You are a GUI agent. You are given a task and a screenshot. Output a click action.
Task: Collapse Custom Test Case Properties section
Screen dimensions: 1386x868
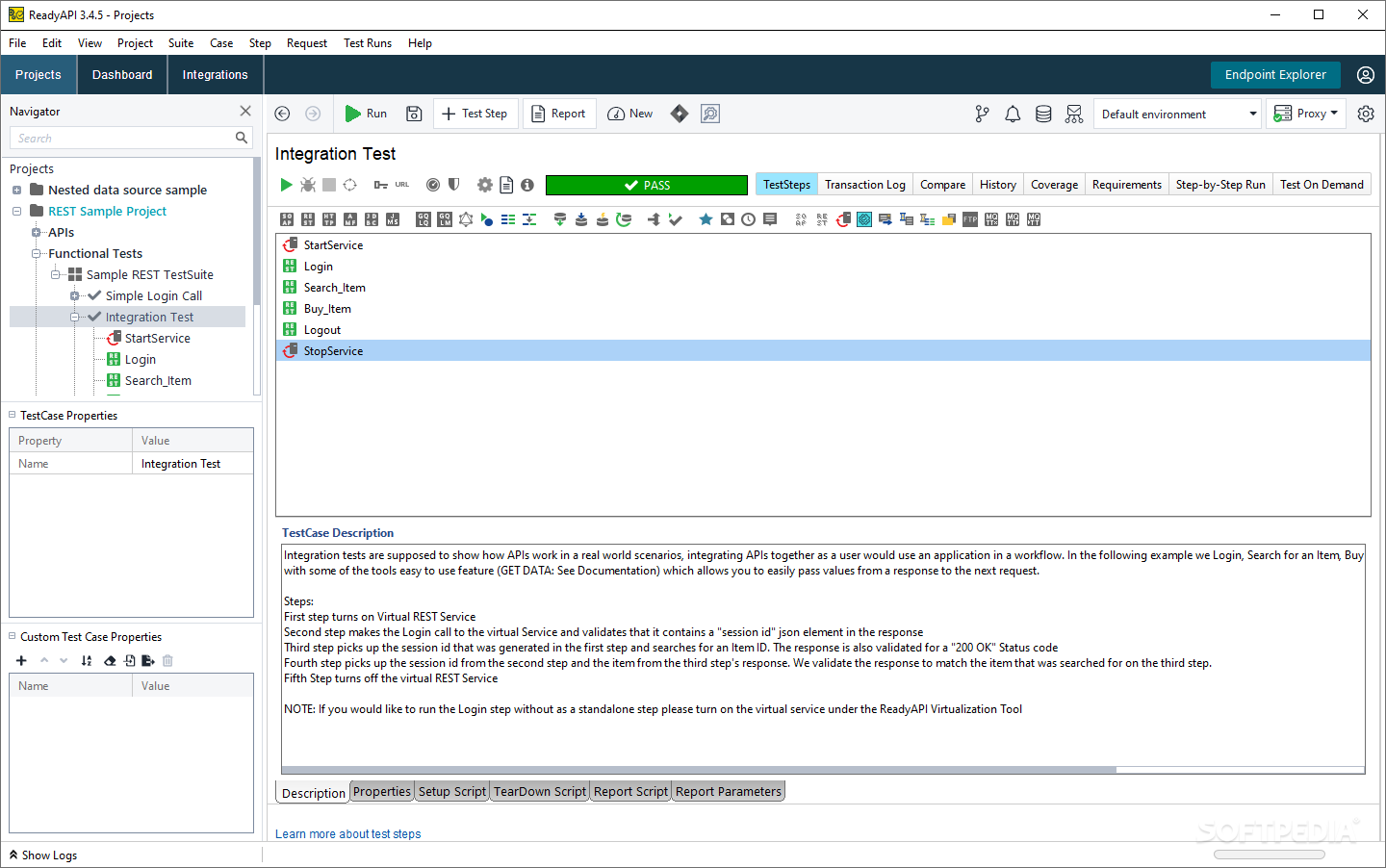click(x=13, y=636)
